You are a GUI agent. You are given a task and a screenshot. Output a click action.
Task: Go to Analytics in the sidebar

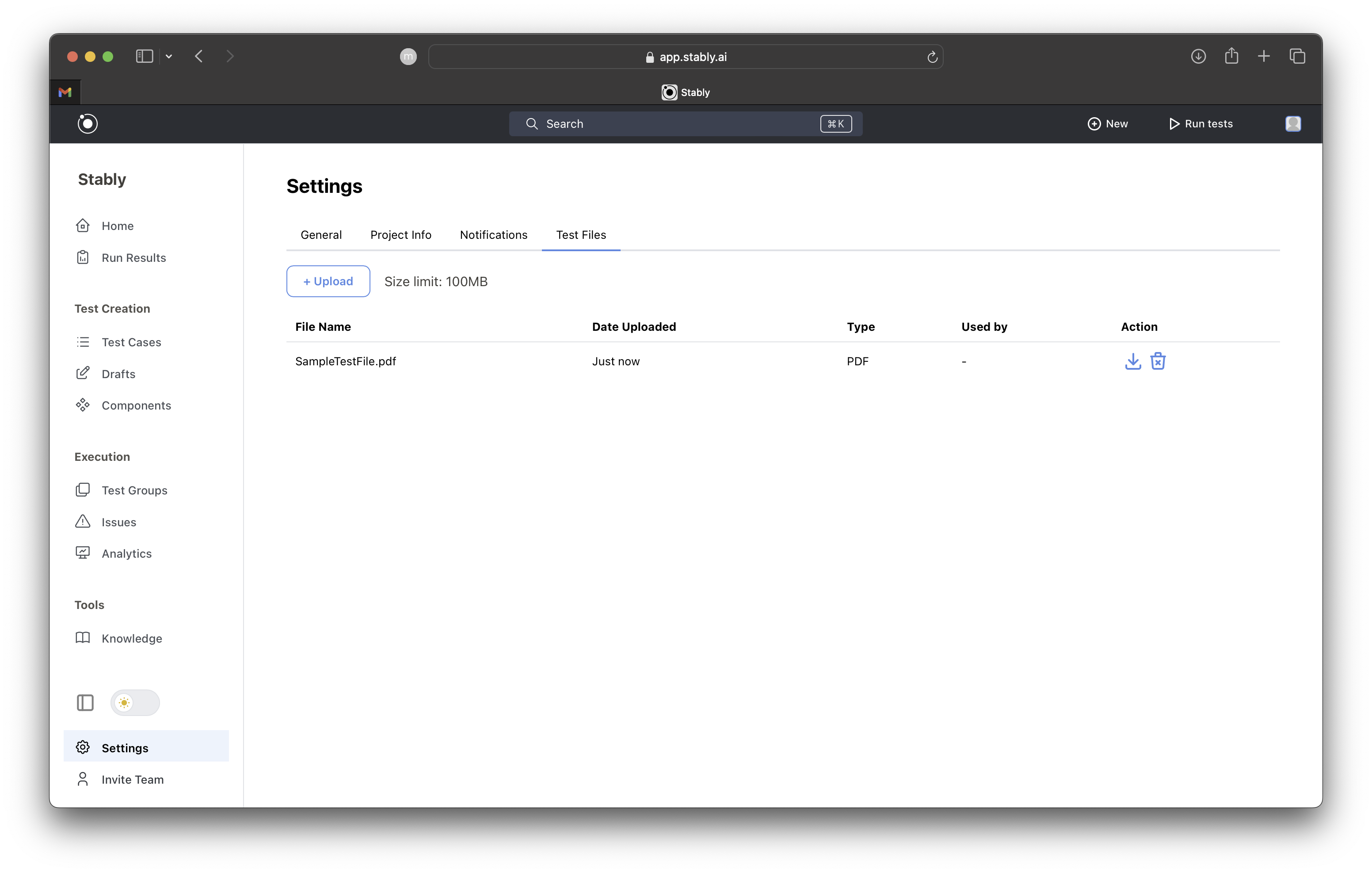pyautogui.click(x=126, y=554)
